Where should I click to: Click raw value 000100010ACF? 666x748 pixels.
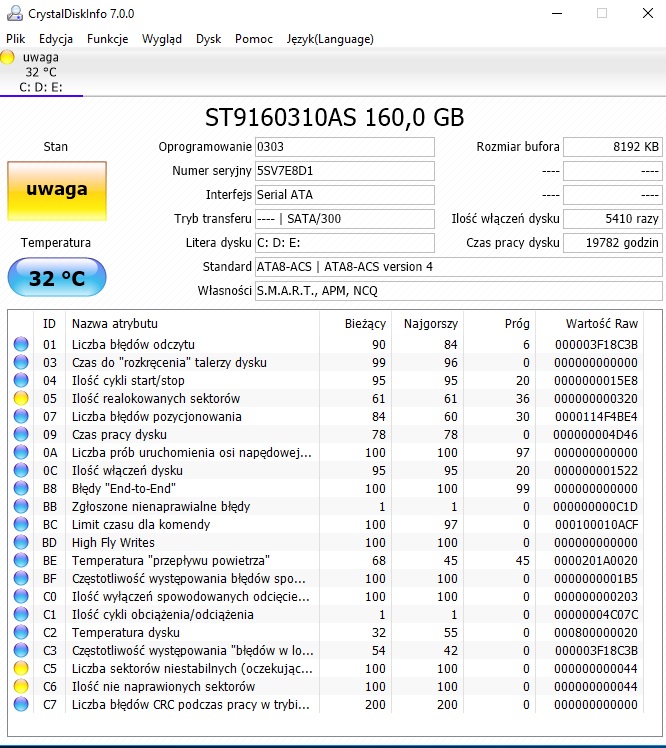(596, 525)
